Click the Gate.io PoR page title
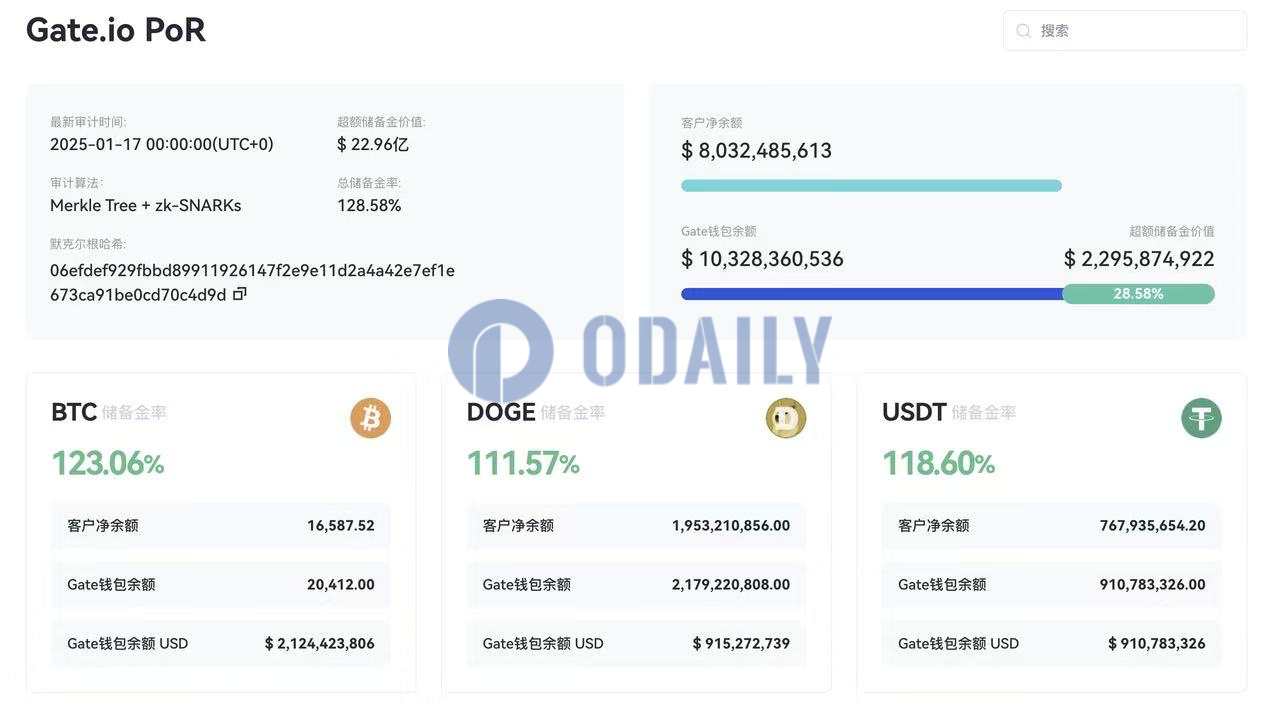 pyautogui.click(x=116, y=30)
